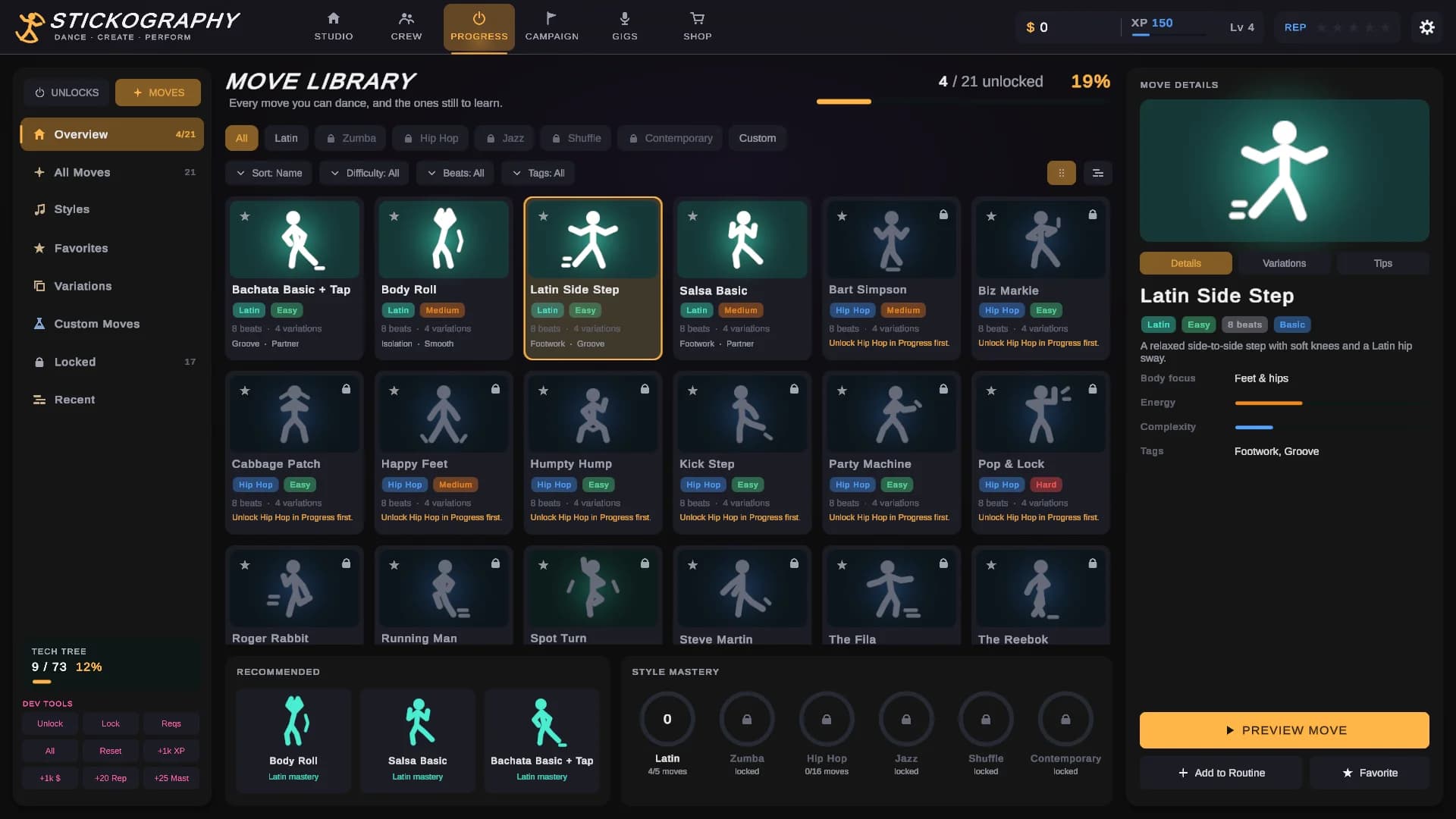Toggle favorite star on Salsa Basic card
The height and width of the screenshot is (819, 1456).
coord(692,216)
